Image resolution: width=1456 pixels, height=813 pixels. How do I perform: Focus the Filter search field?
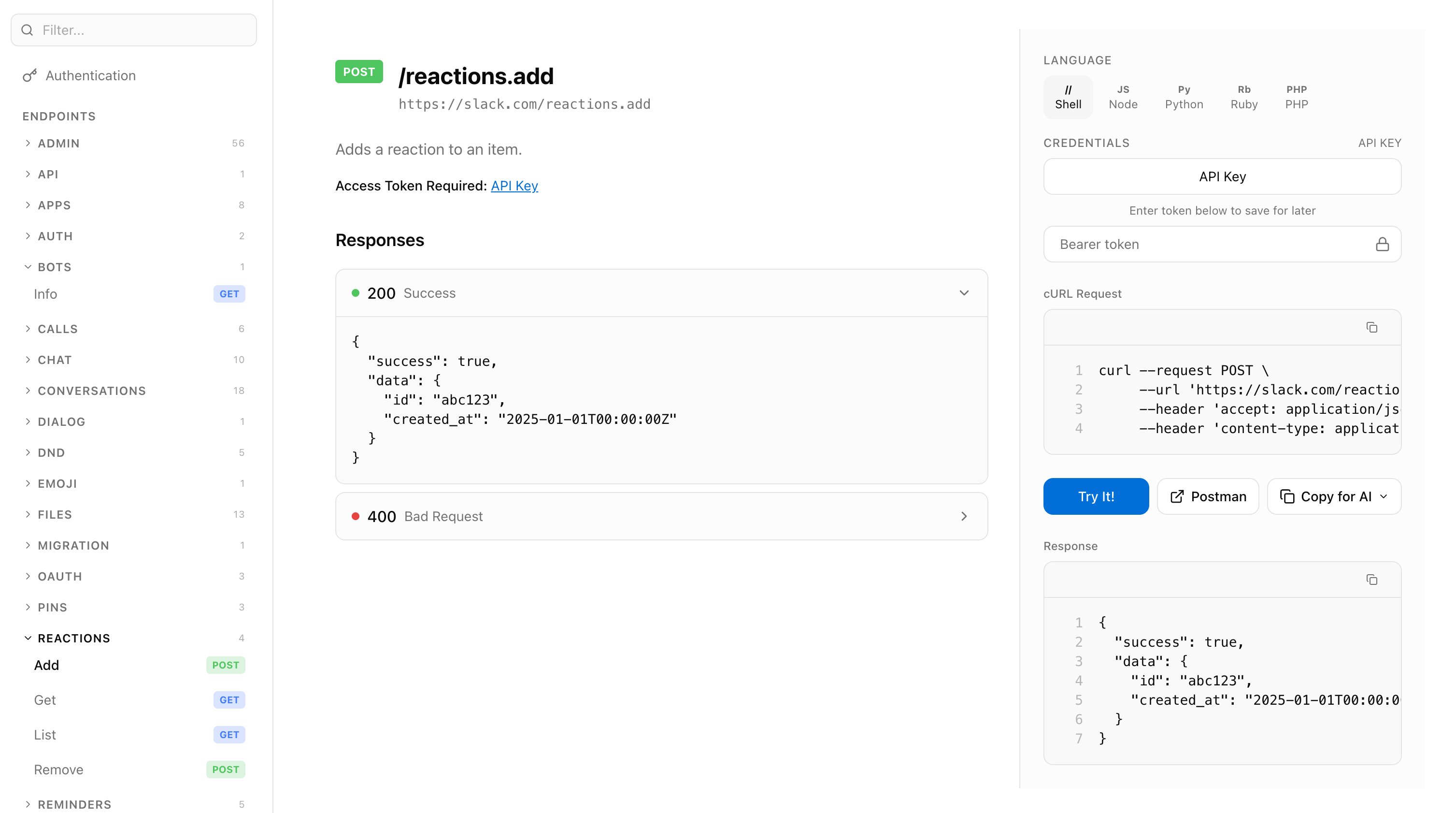[133, 30]
